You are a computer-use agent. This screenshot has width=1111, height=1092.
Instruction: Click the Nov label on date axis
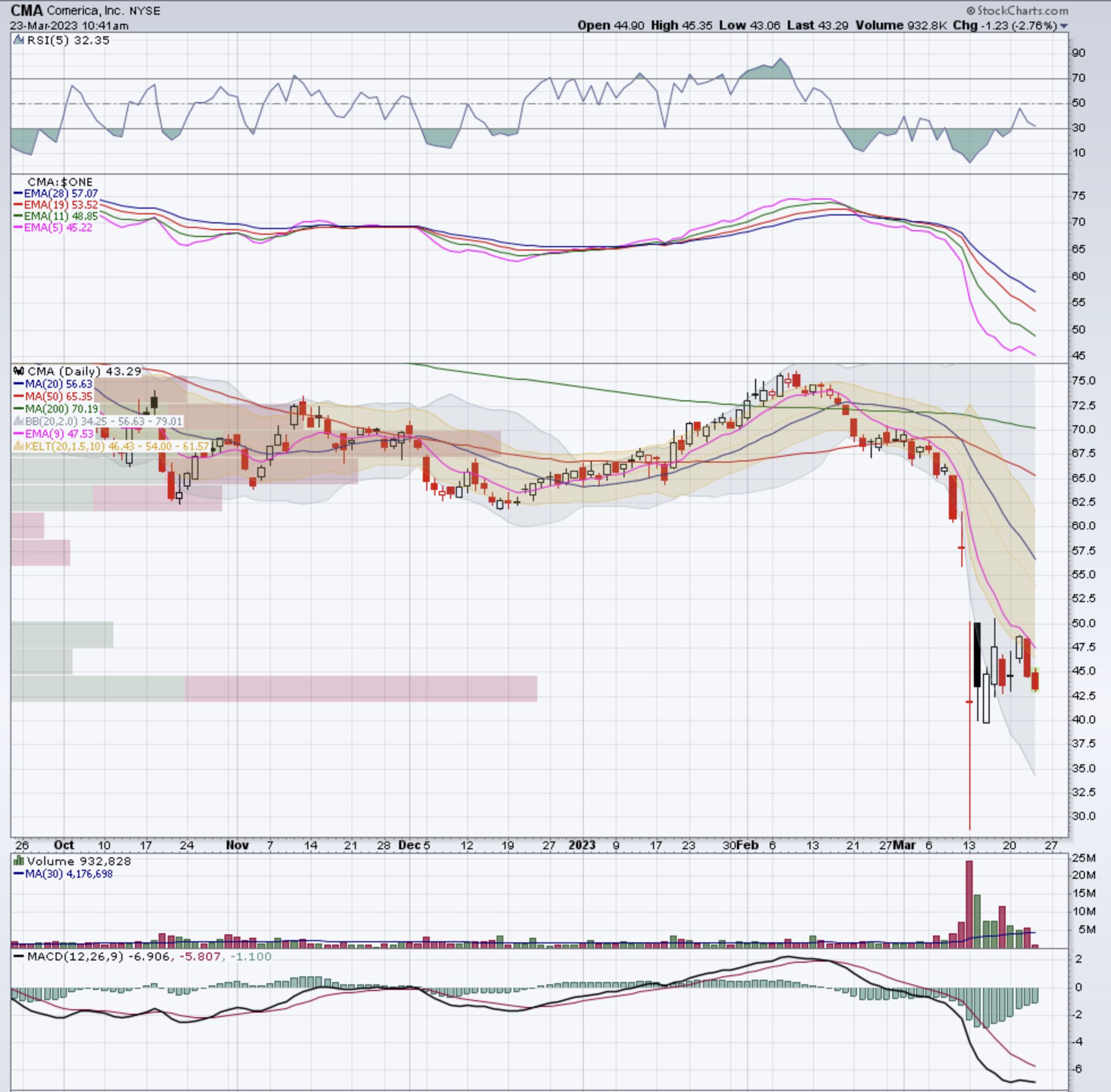point(237,845)
